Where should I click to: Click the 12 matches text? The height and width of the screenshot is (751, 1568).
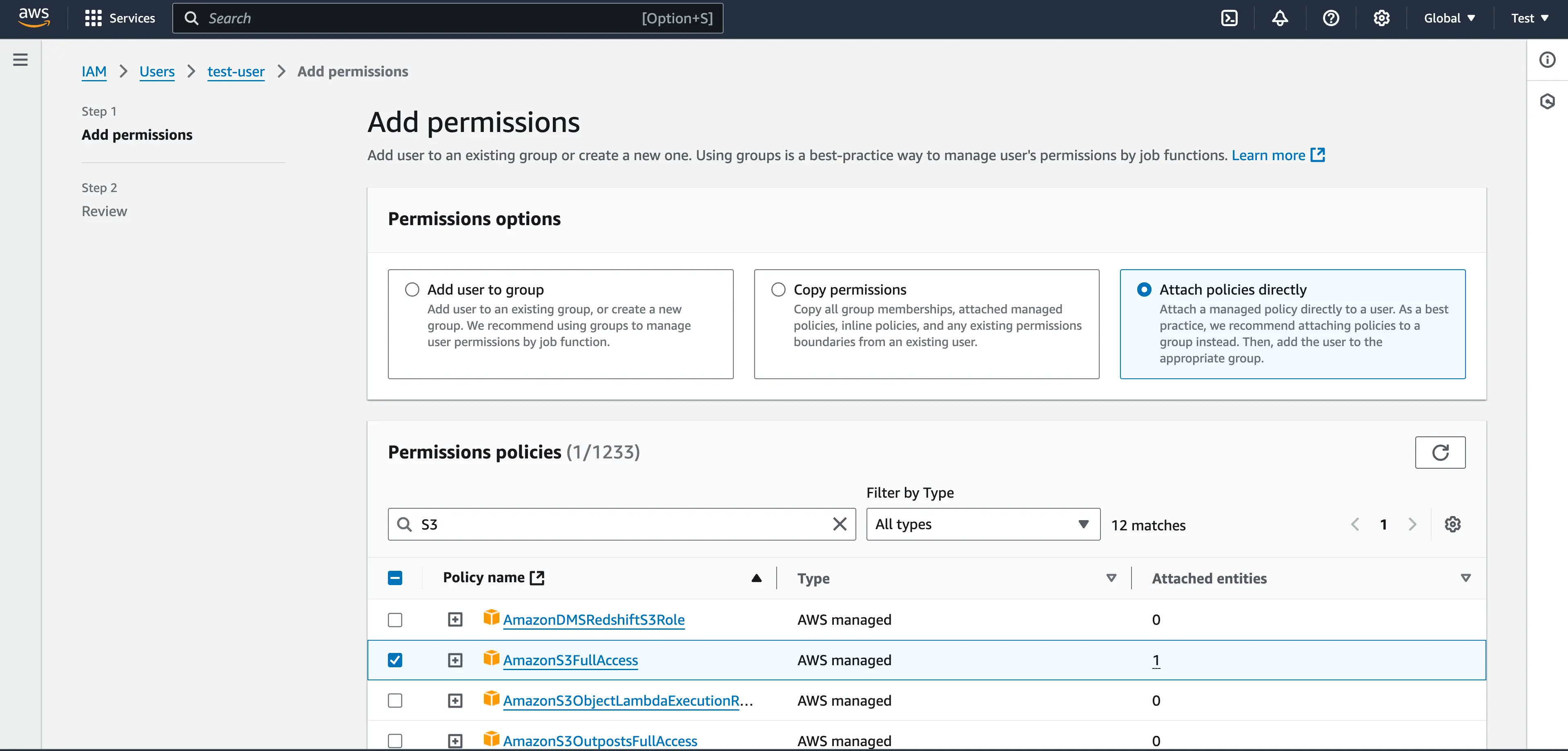(1148, 525)
